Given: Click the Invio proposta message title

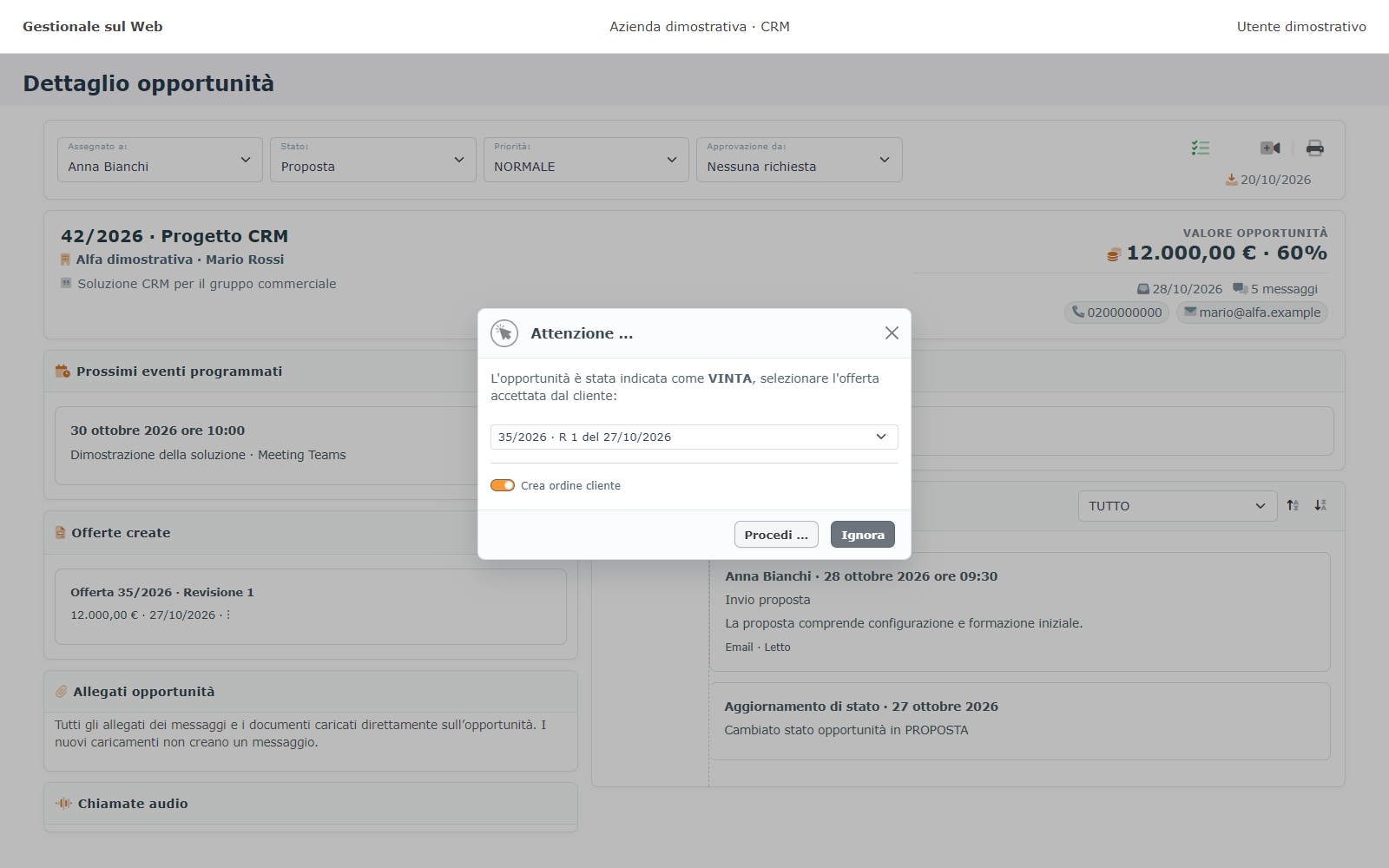Looking at the screenshot, I should coord(767,600).
